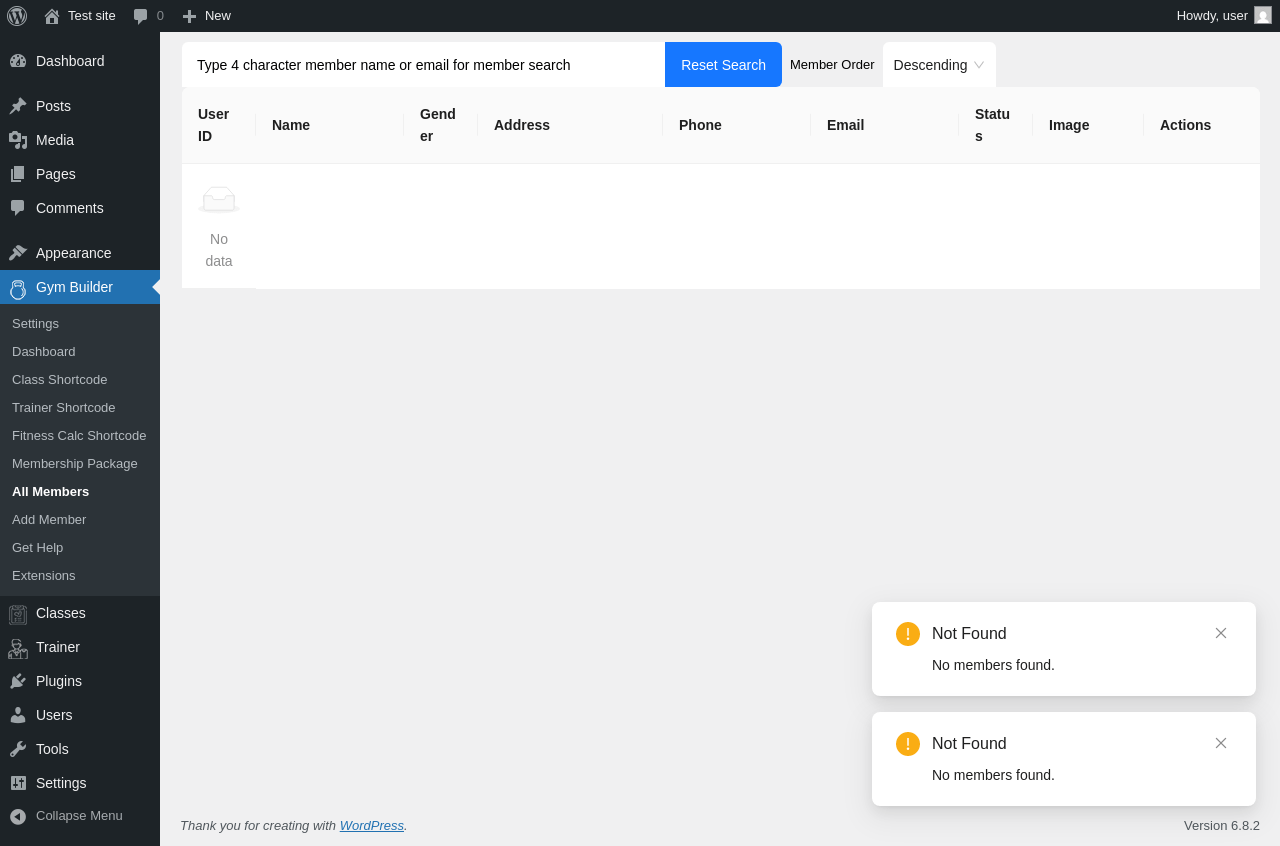Click the Plugins plug icon

point(18,681)
